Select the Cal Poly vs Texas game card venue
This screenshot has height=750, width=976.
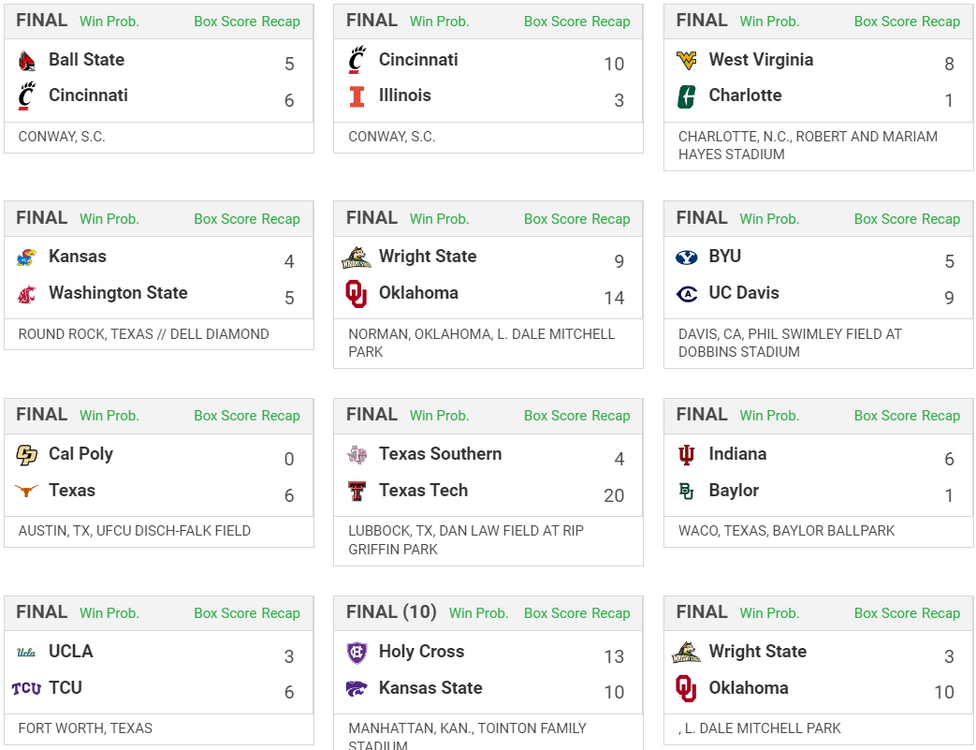(x=134, y=531)
